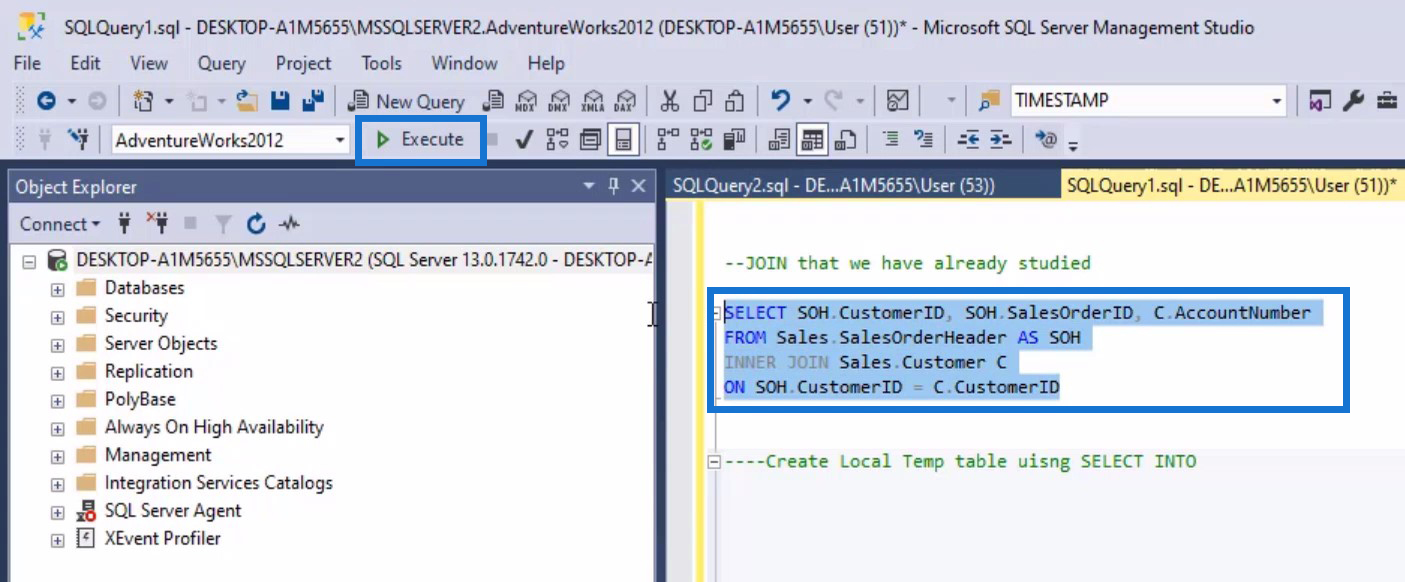1405x582 pixels.
Task: Open a new DMX query
Action: point(558,101)
